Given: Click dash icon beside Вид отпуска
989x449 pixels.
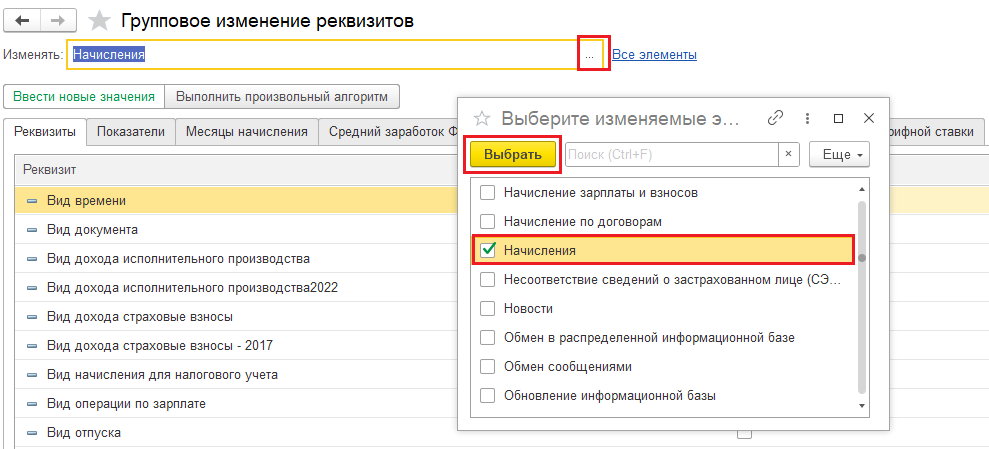Looking at the screenshot, I should 32,433.
